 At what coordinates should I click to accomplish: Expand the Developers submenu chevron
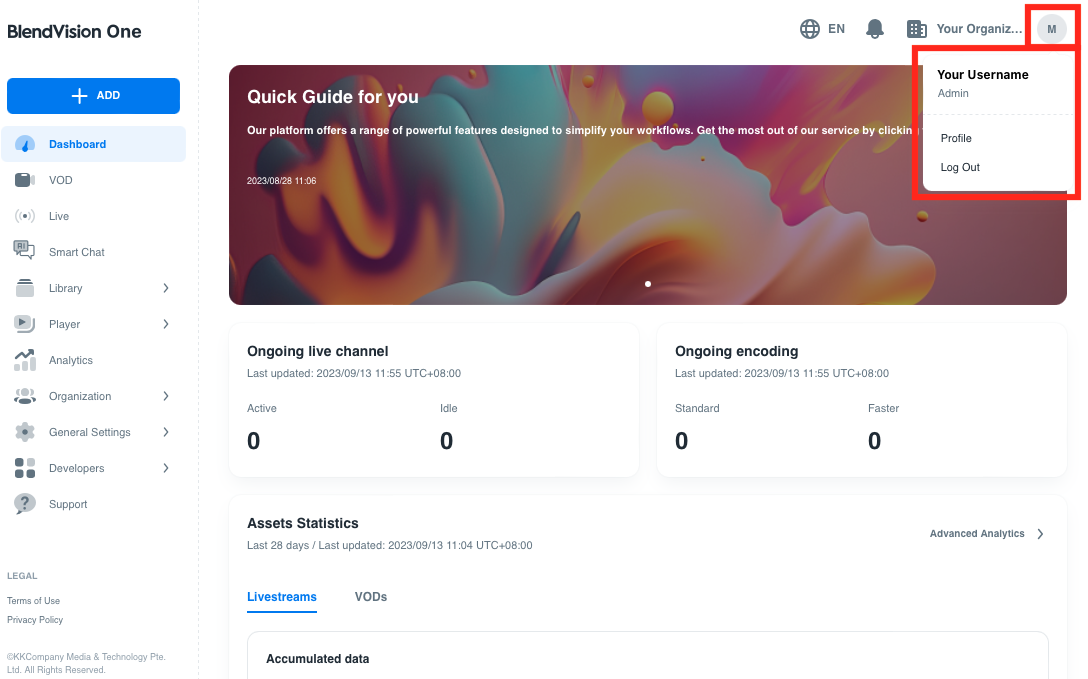[166, 468]
